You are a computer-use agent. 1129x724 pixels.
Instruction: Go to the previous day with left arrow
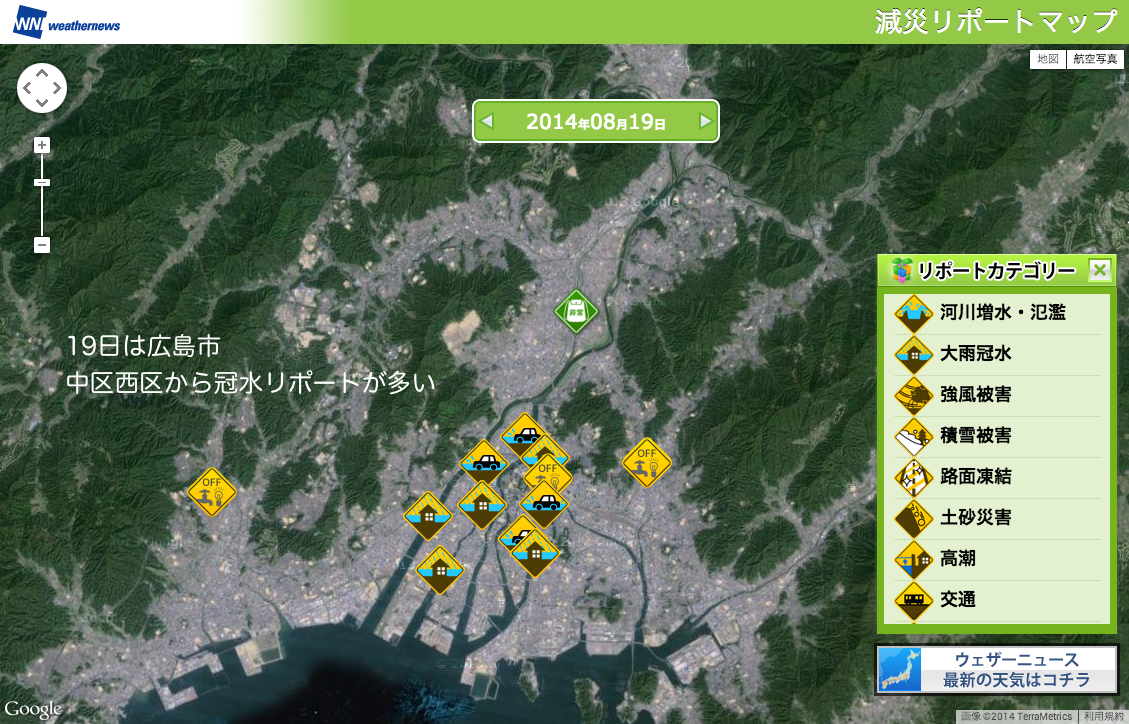(x=487, y=121)
